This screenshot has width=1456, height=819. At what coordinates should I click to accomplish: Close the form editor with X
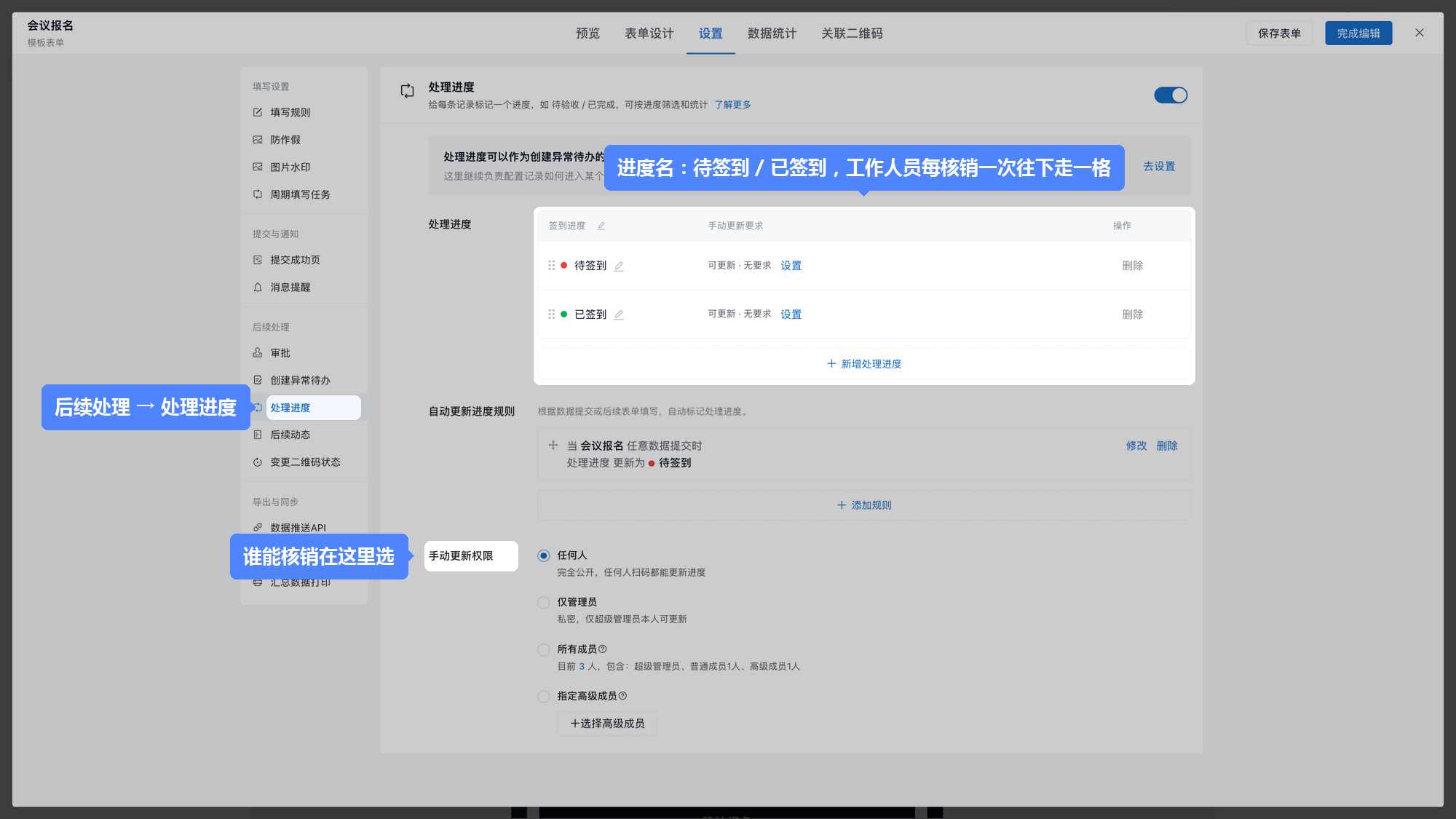(x=1419, y=33)
